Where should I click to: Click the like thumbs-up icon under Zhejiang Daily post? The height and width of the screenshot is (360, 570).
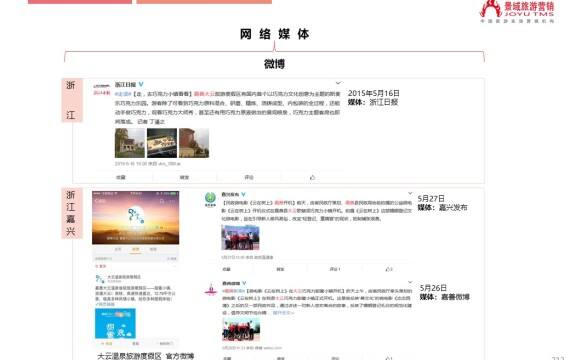tap(312, 177)
